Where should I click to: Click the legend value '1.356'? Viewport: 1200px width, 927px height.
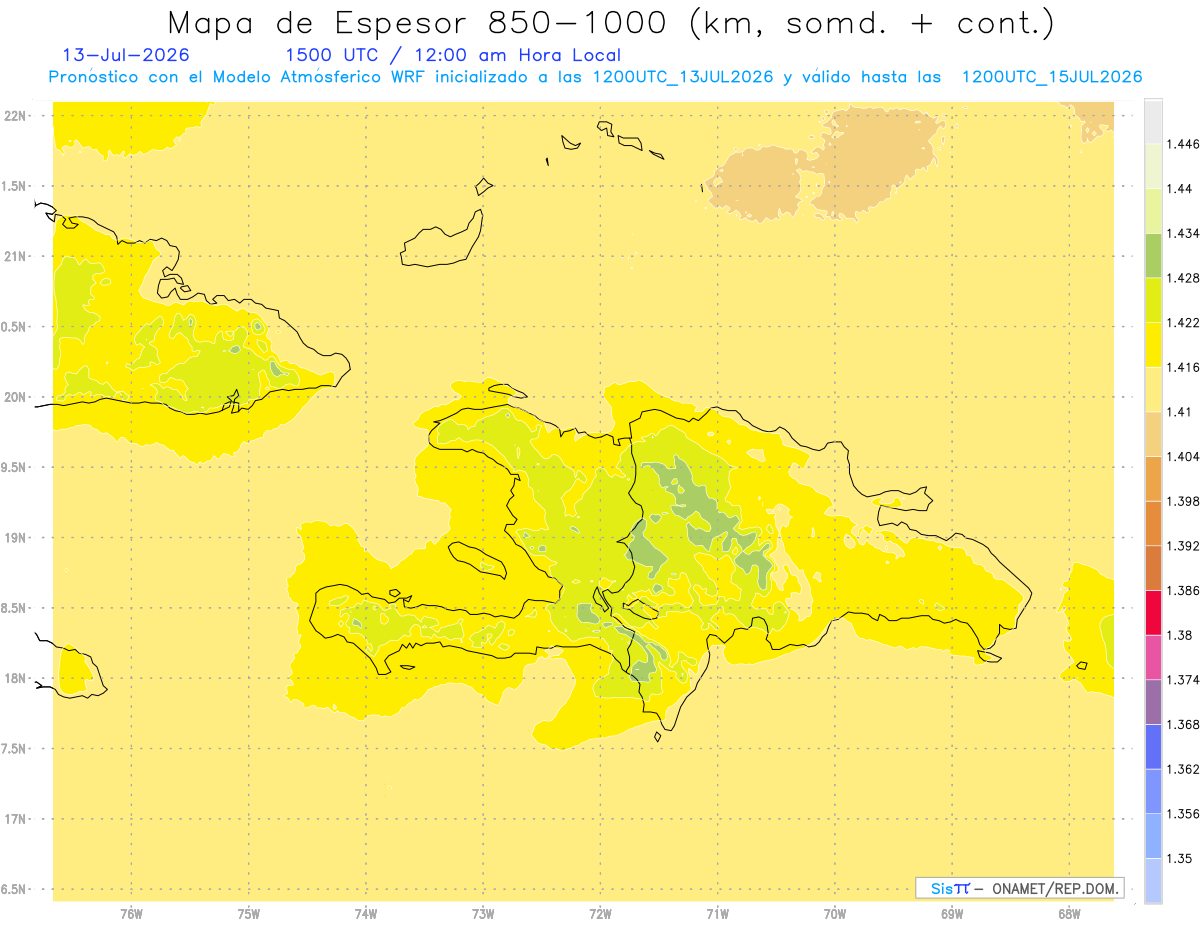tap(1183, 814)
